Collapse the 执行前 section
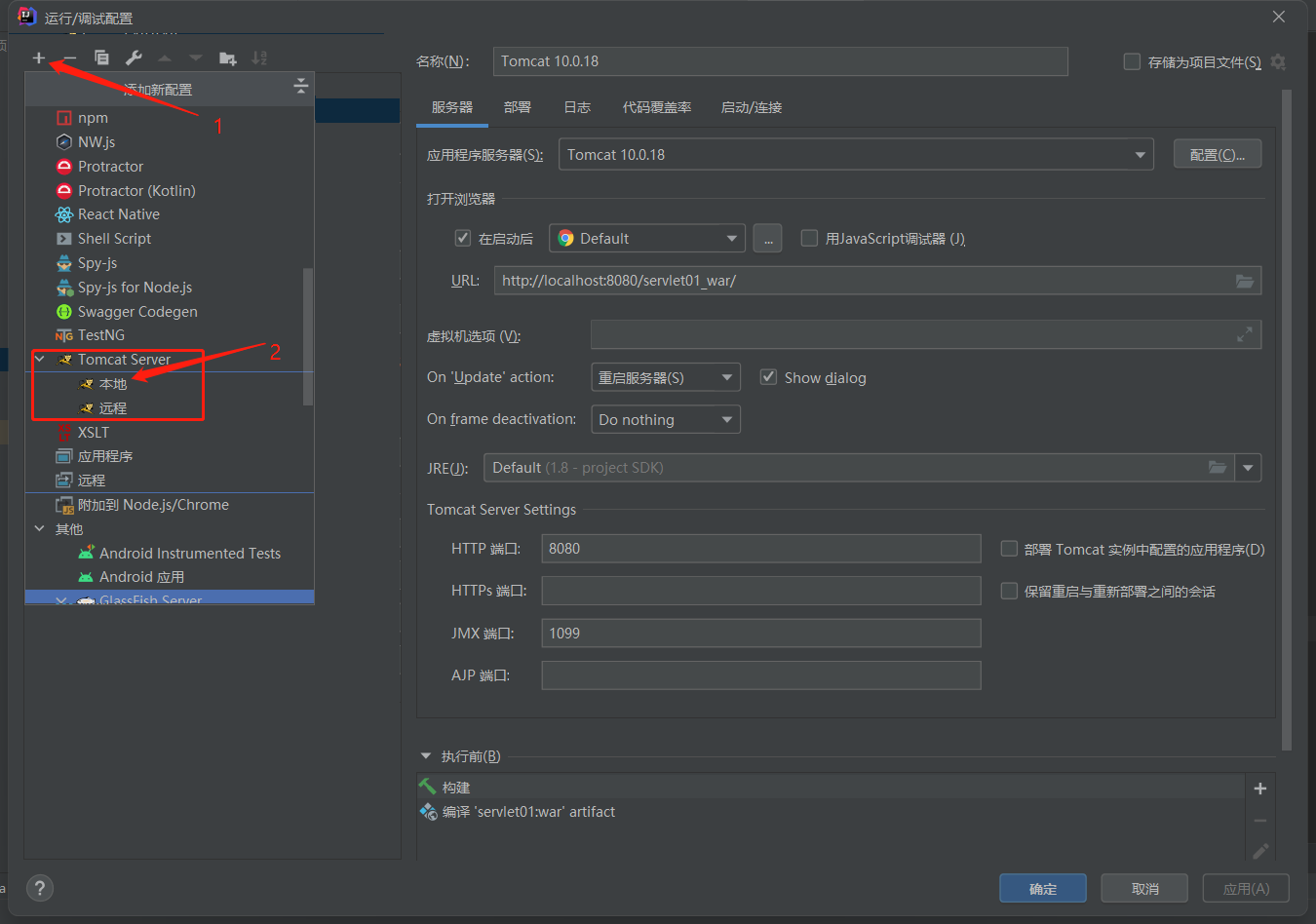1316x924 pixels. [x=426, y=756]
